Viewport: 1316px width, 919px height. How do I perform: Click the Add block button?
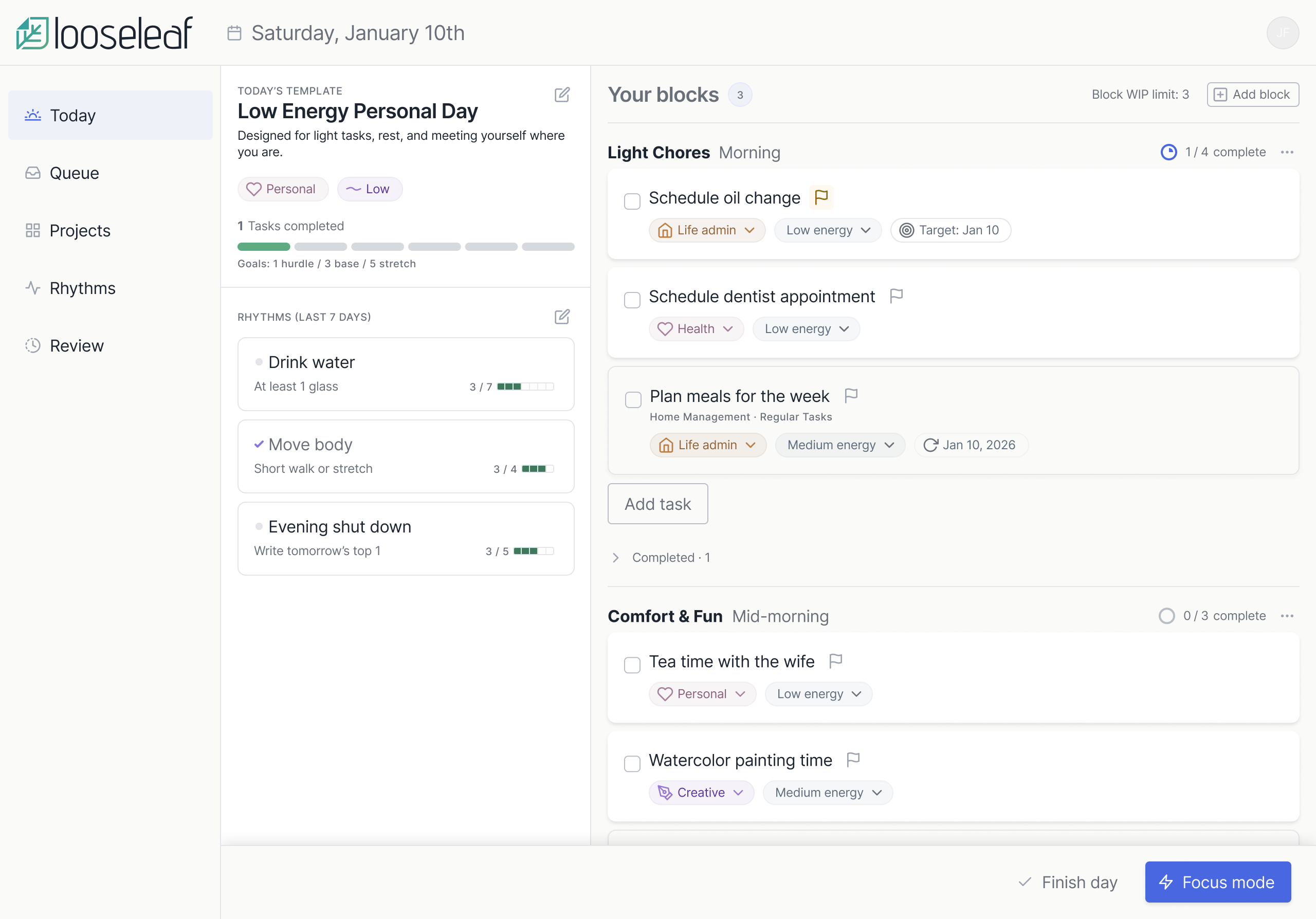click(x=1252, y=95)
